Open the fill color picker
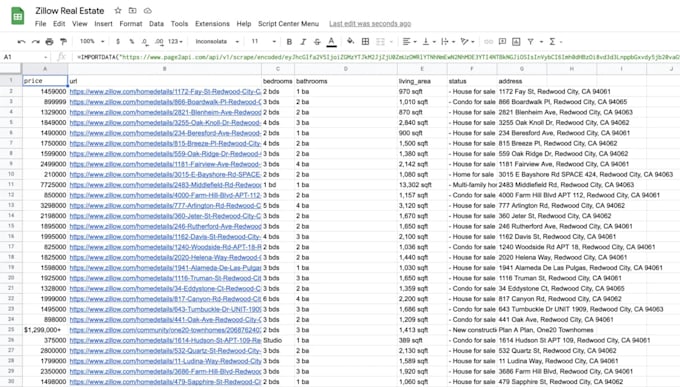The height and width of the screenshot is (387, 680). click(x=350, y=42)
